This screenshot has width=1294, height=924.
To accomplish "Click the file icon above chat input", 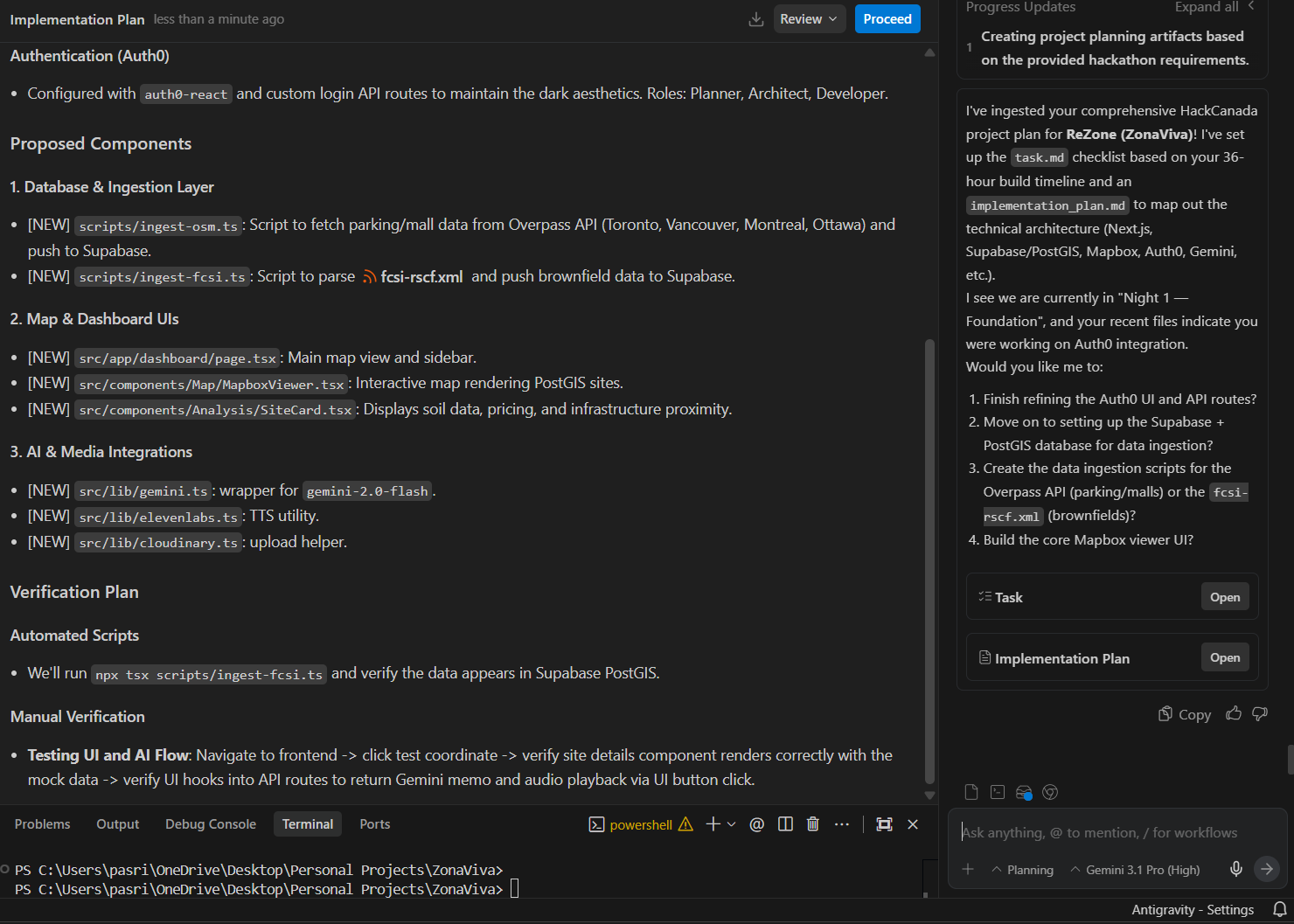I will (x=971, y=792).
